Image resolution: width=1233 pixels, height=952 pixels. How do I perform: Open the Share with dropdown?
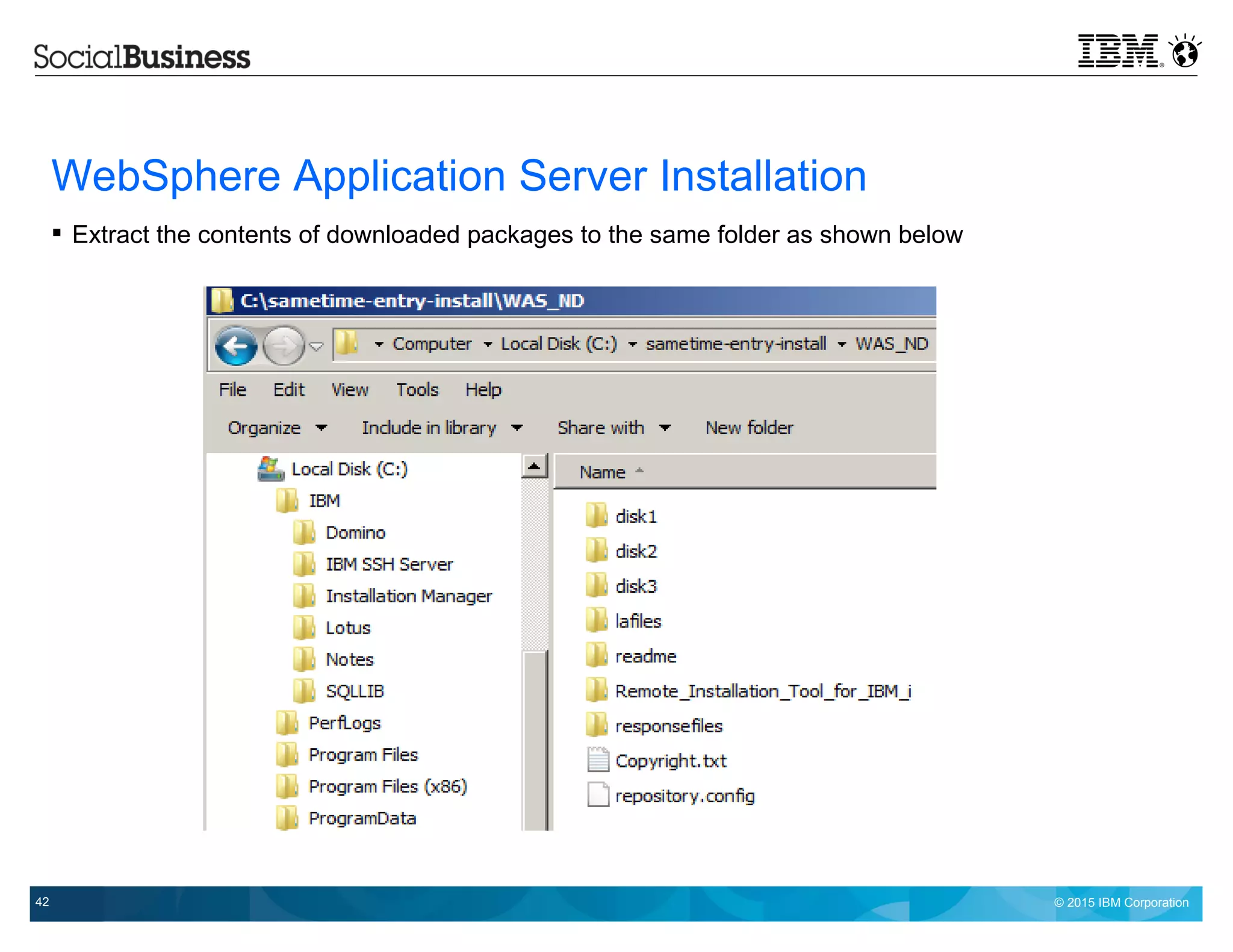coord(613,428)
